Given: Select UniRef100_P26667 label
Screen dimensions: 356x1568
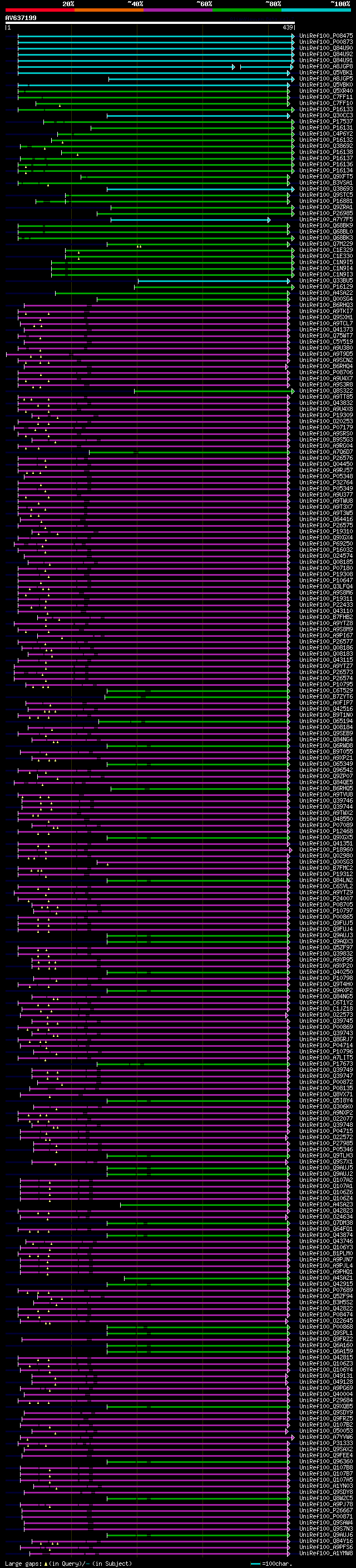Looking at the screenshot, I should tap(326, 1510).
